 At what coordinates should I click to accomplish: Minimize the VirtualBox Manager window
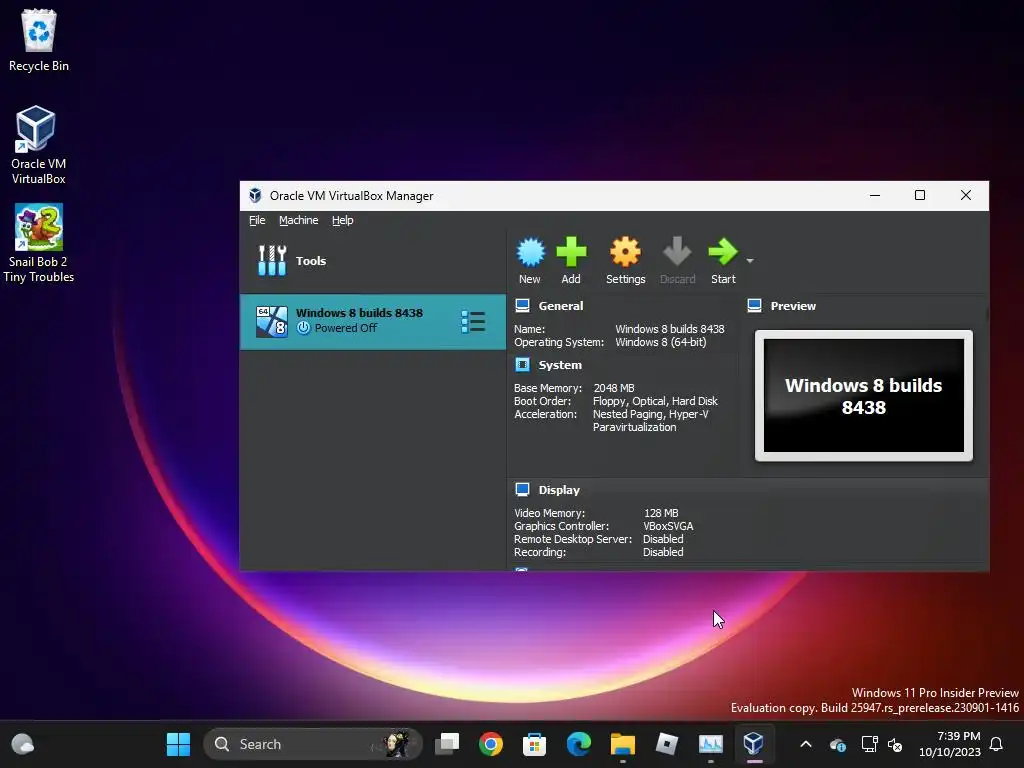874,195
